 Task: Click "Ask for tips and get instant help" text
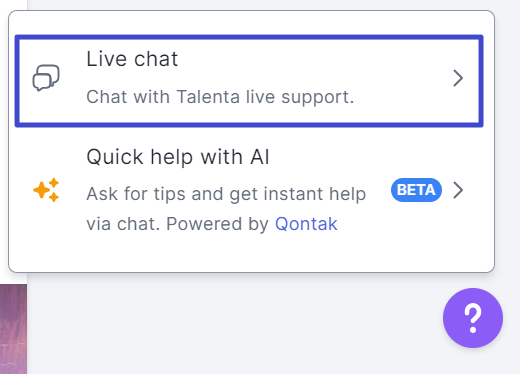pyautogui.click(x=226, y=194)
